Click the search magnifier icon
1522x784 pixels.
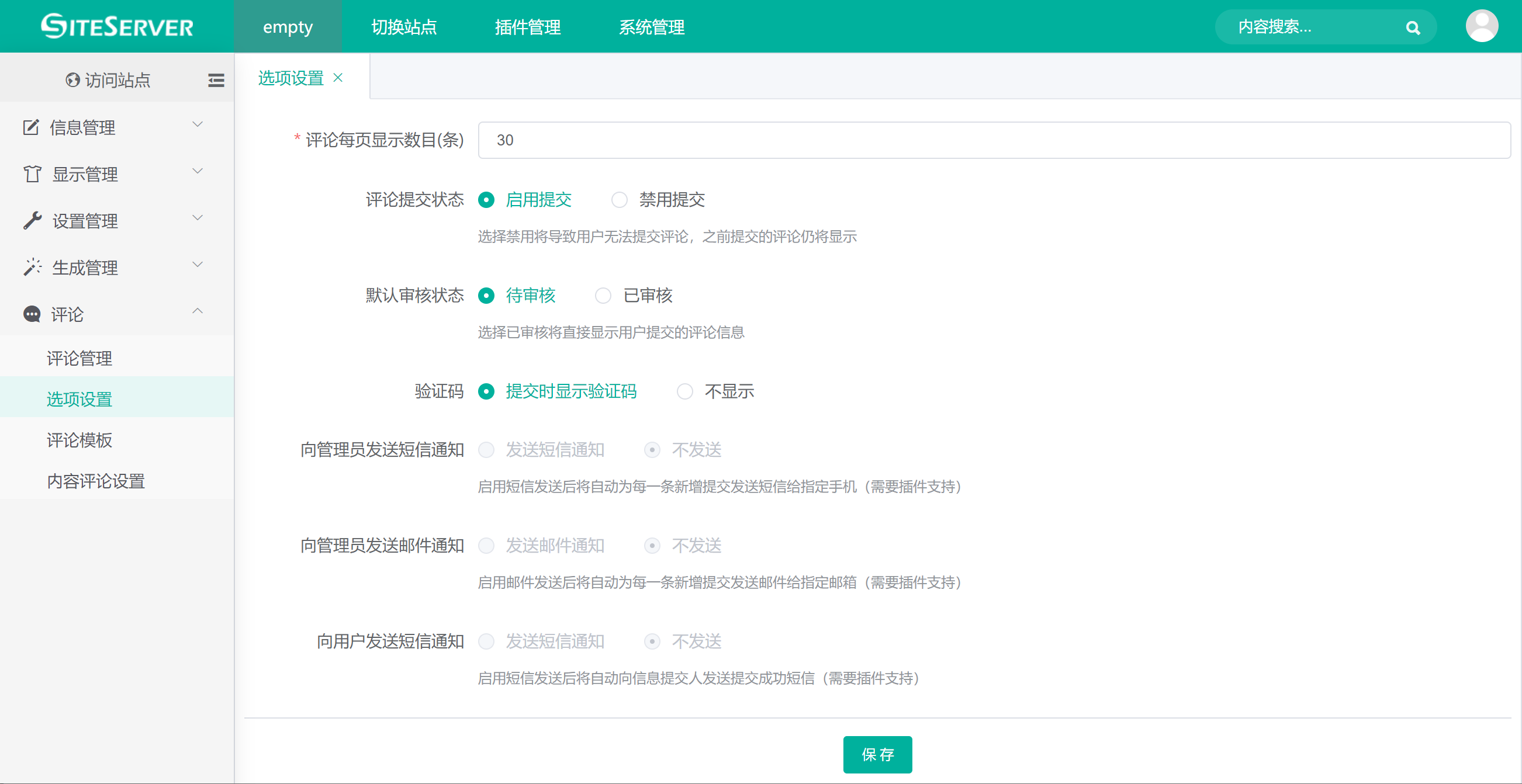click(1412, 27)
